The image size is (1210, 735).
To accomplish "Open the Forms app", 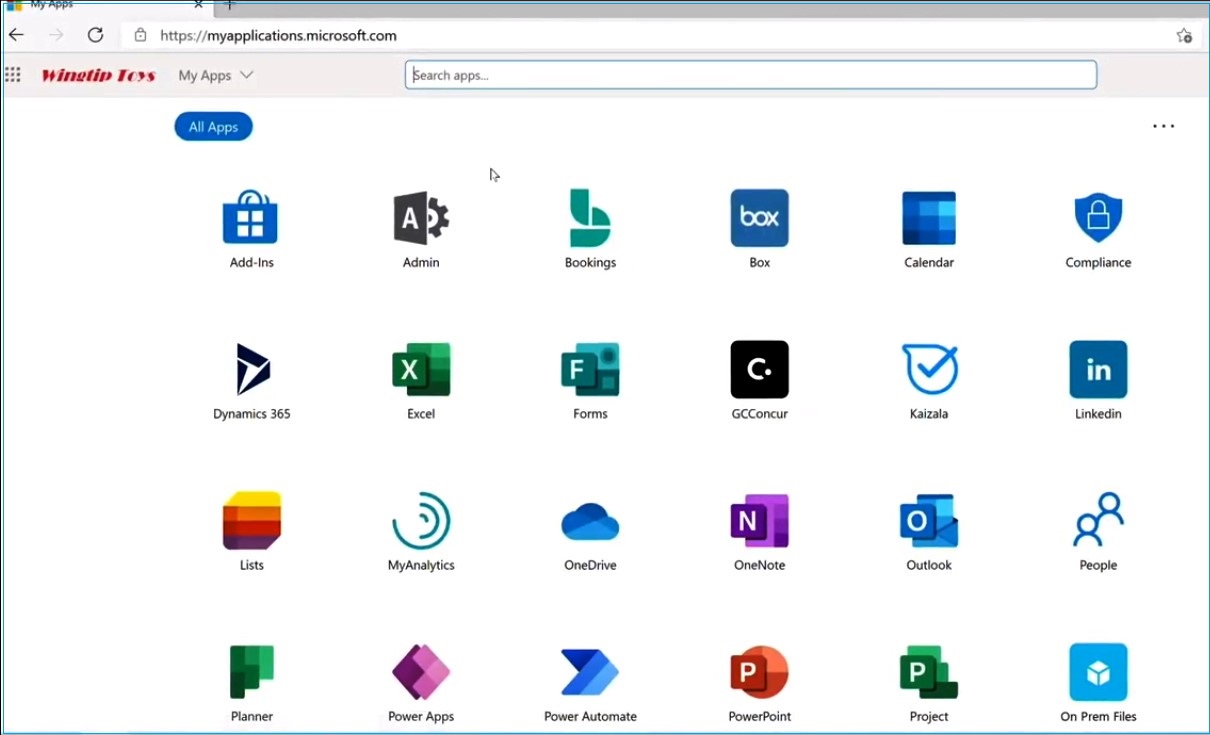I will (x=590, y=380).
